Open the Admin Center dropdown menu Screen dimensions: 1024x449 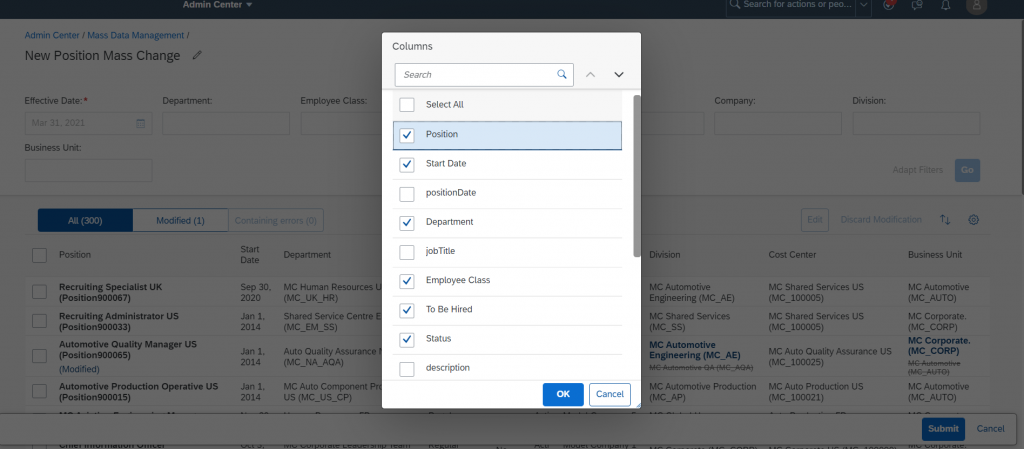pos(217,5)
